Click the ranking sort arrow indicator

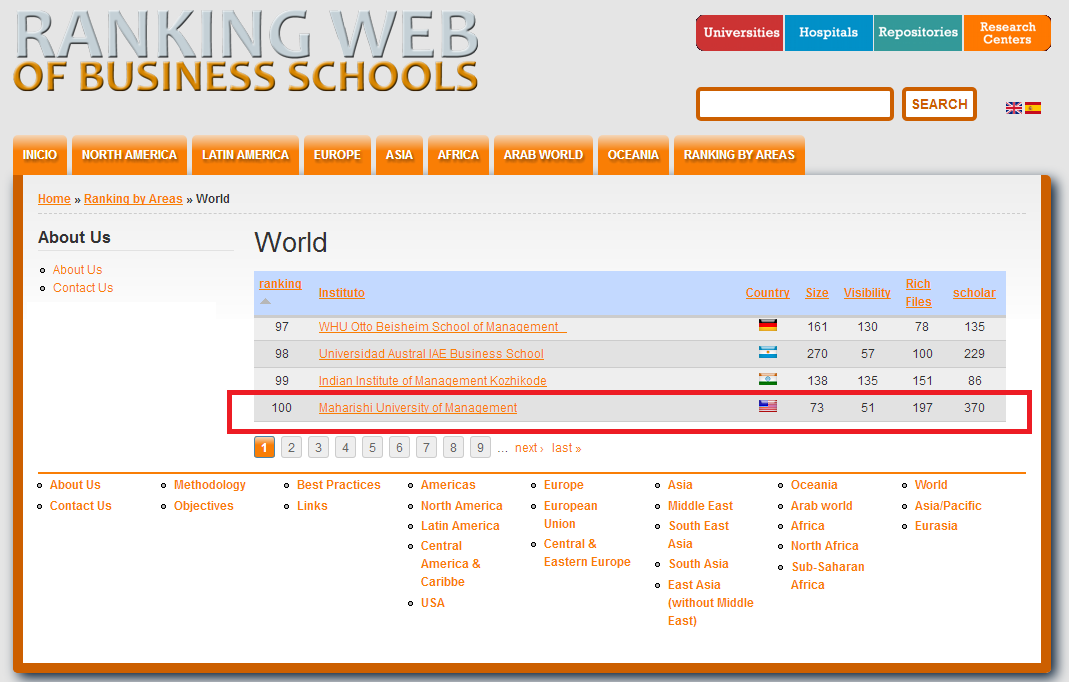265,301
